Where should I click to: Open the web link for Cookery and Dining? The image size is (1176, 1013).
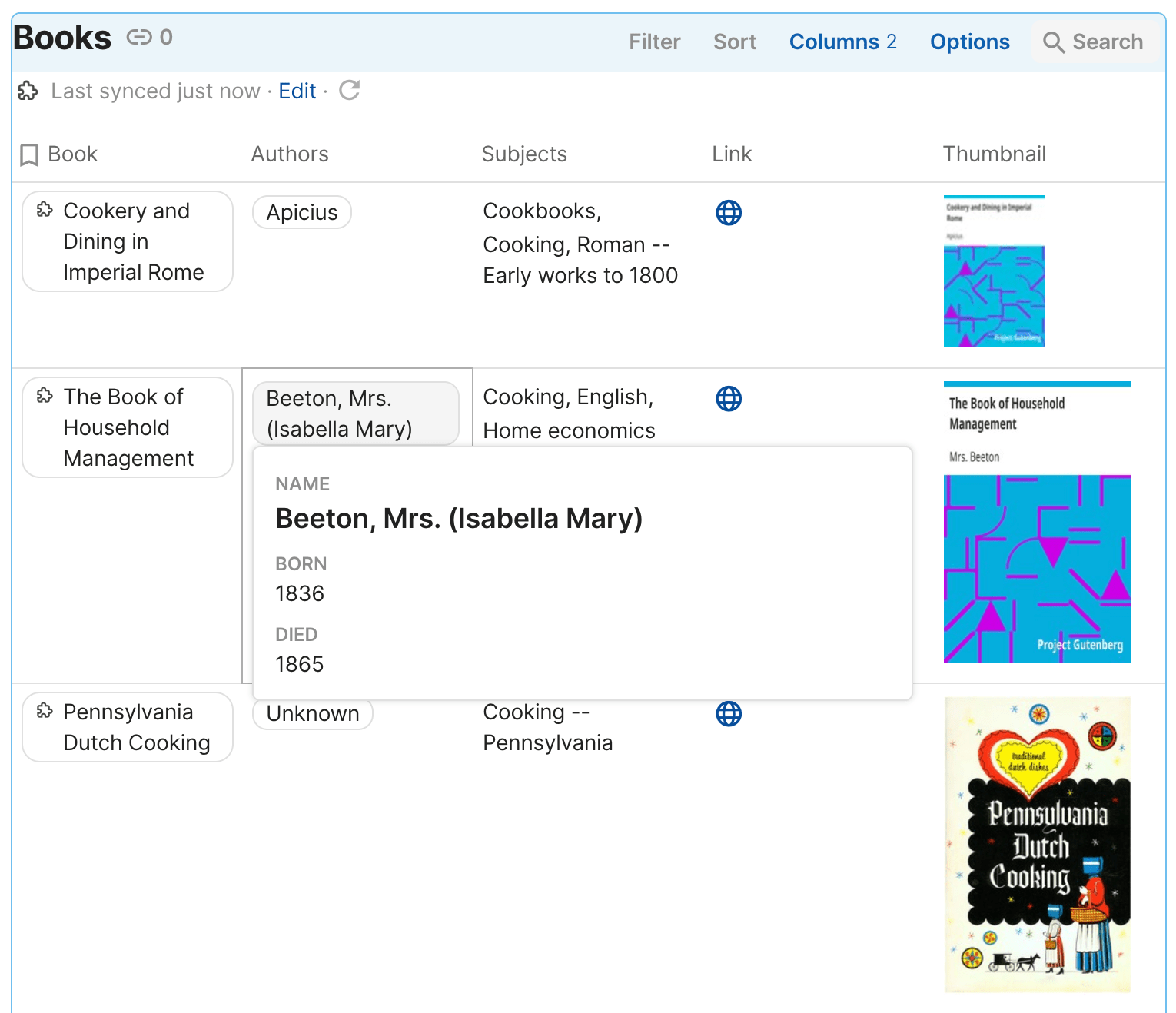point(728,212)
